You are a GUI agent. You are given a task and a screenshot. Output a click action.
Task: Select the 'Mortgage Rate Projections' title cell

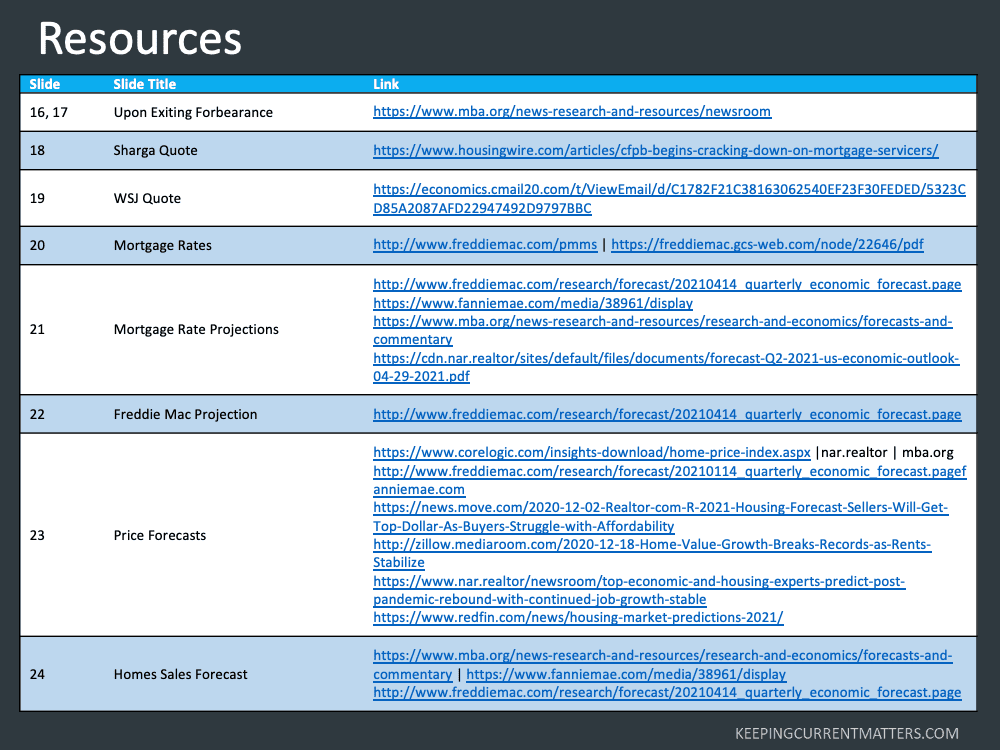[x=196, y=330]
